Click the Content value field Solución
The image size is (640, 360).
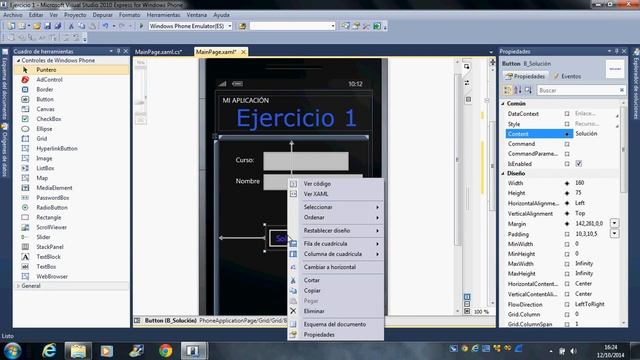(x=596, y=134)
